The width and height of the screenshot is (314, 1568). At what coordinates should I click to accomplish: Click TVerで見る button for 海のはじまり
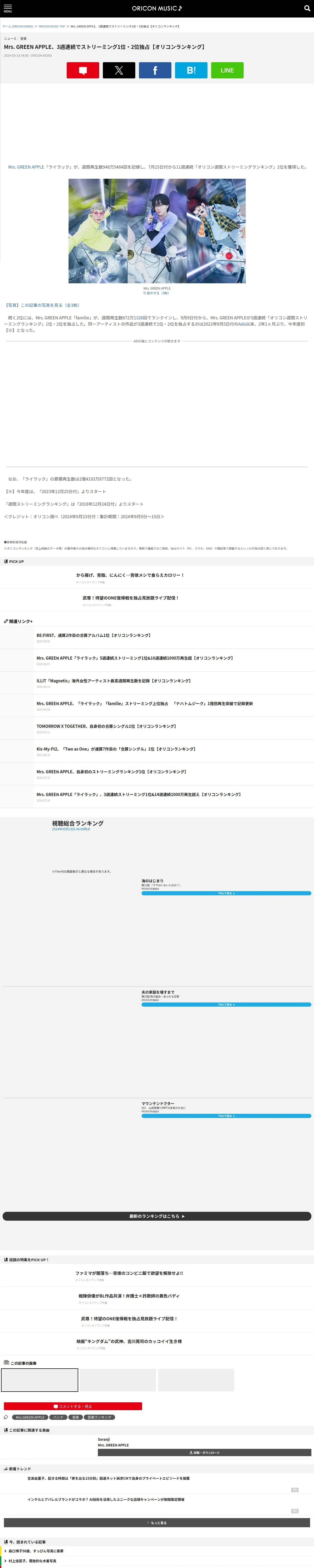(226, 893)
